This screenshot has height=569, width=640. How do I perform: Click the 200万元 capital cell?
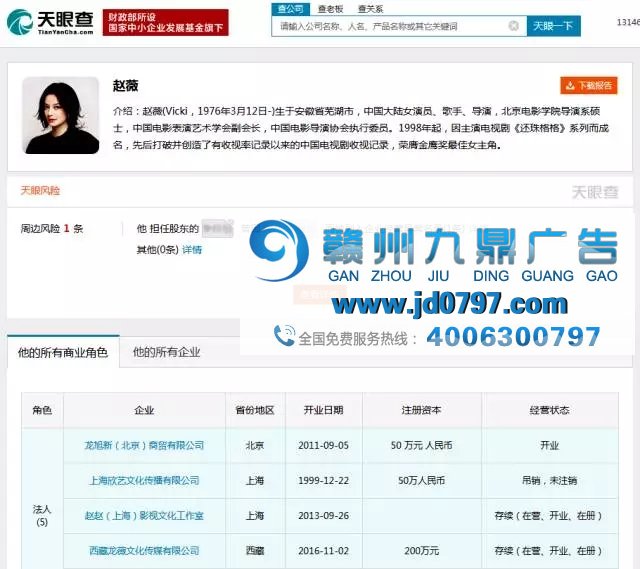tap(421, 551)
